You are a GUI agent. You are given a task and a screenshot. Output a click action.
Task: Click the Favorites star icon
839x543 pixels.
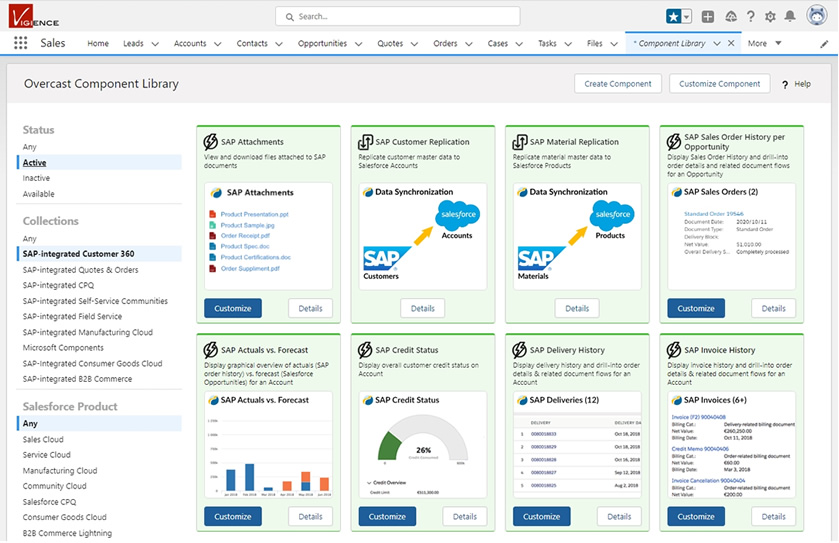(673, 17)
